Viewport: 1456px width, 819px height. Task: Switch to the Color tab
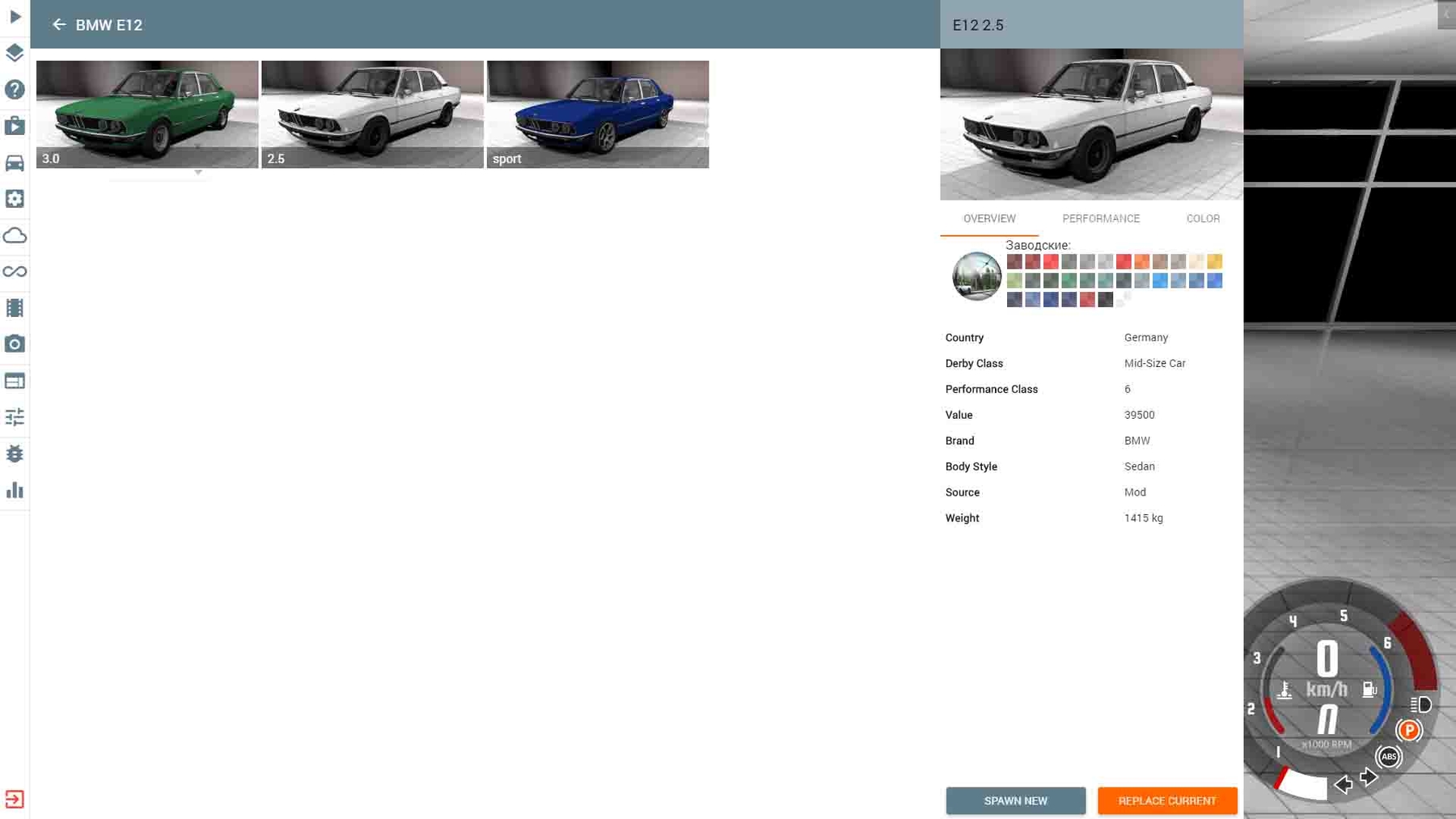(1203, 218)
